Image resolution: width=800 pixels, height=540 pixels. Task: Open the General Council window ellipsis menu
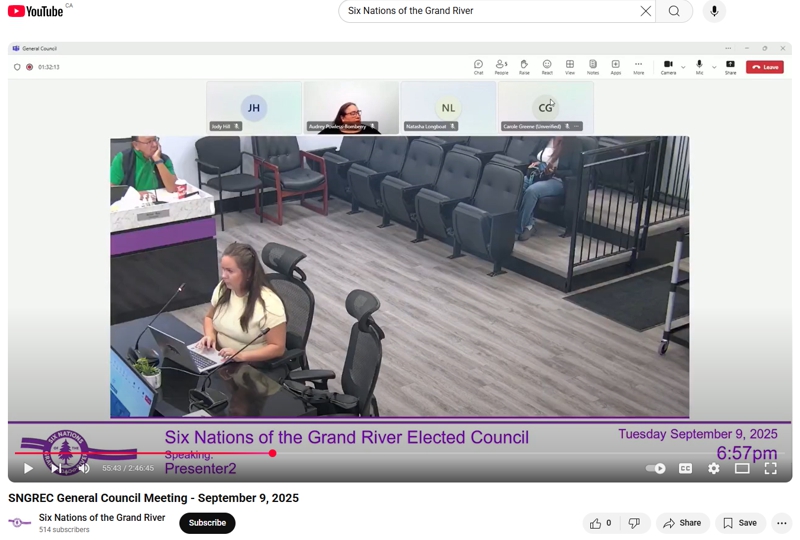[728, 48]
